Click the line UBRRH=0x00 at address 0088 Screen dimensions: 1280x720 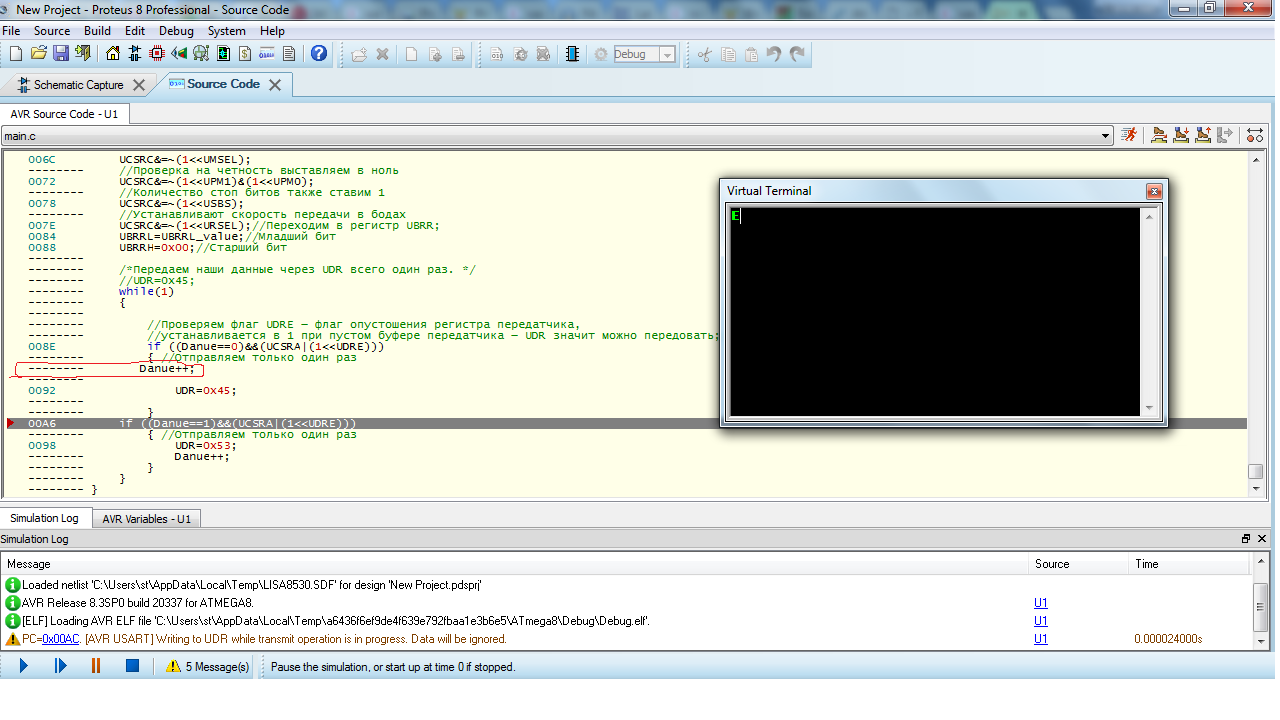coord(203,248)
